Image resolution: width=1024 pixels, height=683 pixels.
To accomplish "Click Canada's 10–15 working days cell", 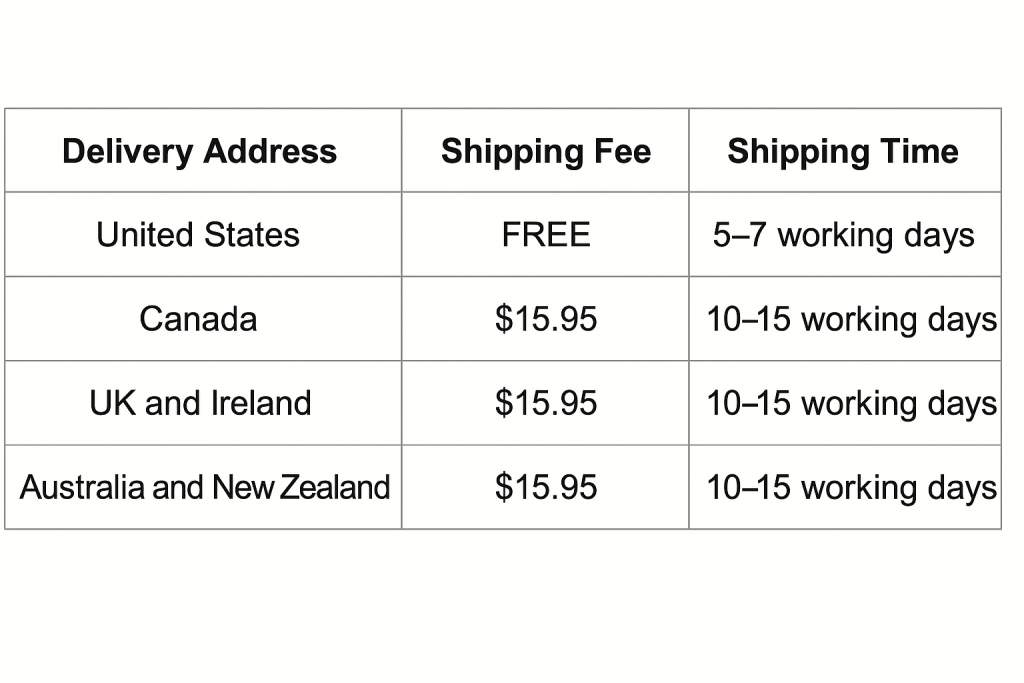I will [x=845, y=319].
